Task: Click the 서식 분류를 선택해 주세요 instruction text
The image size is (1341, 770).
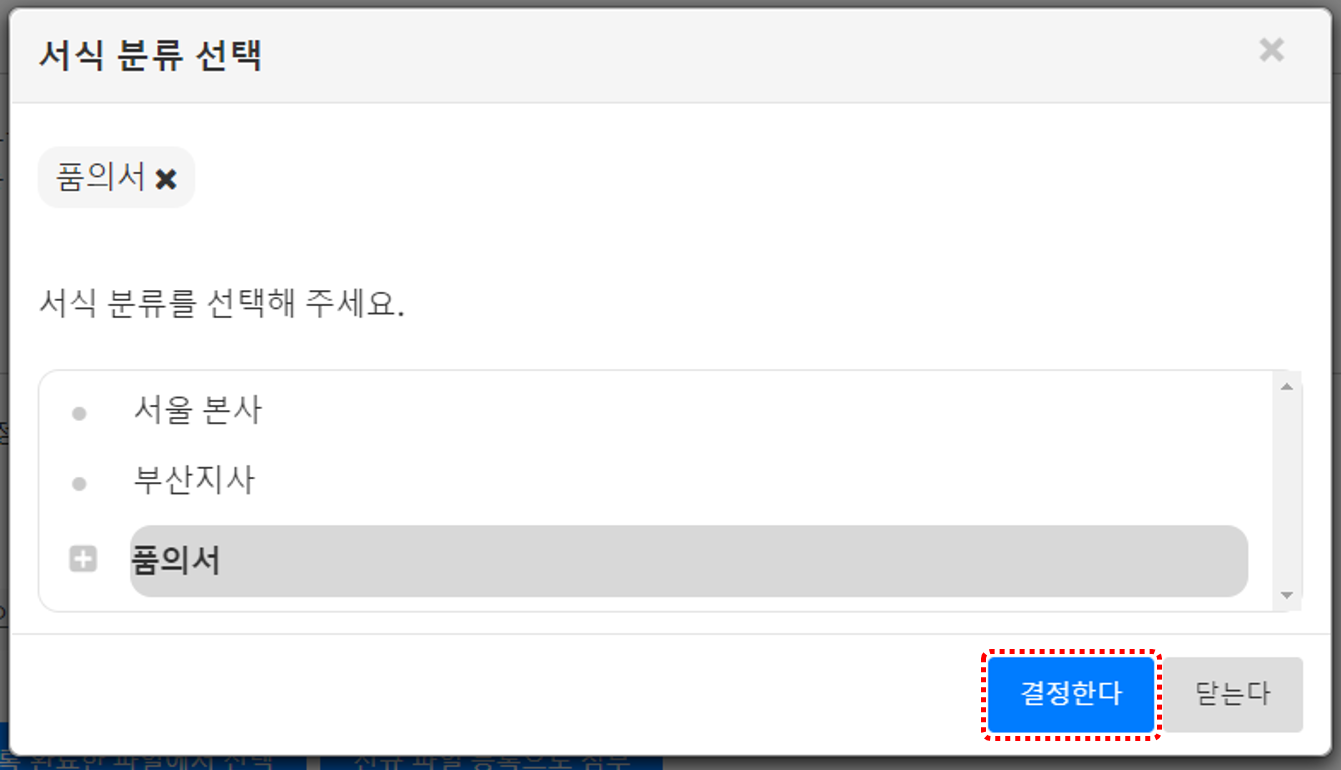Action: pos(221,303)
